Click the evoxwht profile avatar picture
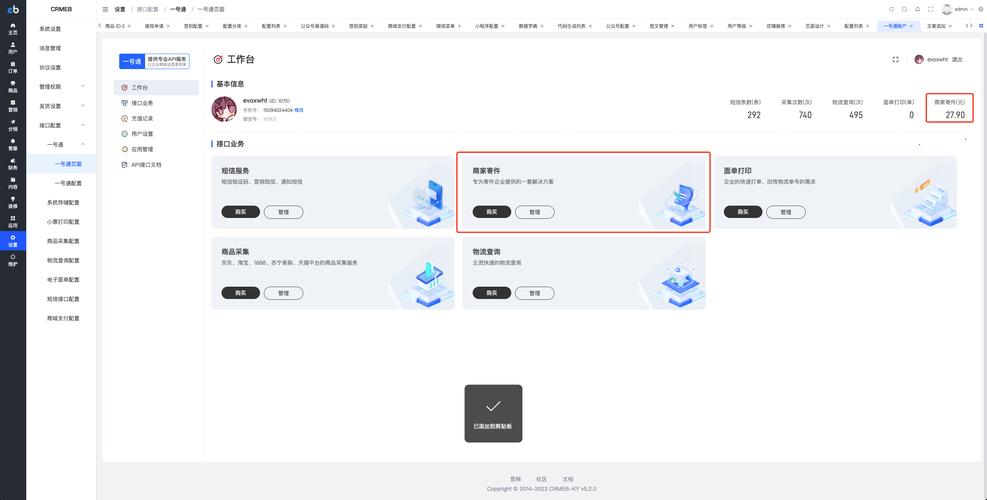This screenshot has height=500, width=987. tap(224, 109)
